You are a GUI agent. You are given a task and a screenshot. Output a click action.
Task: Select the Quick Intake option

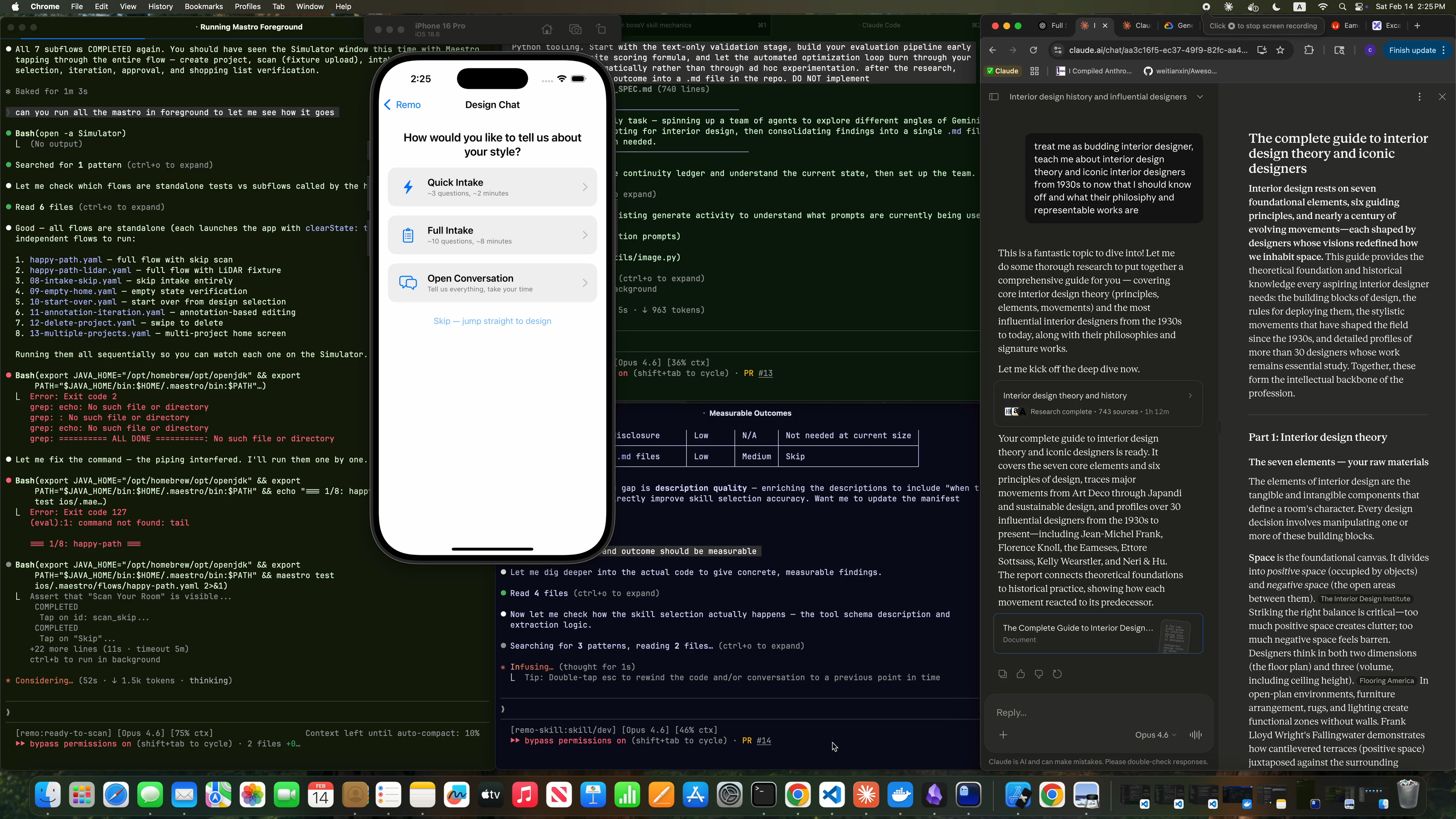pyautogui.click(x=492, y=187)
